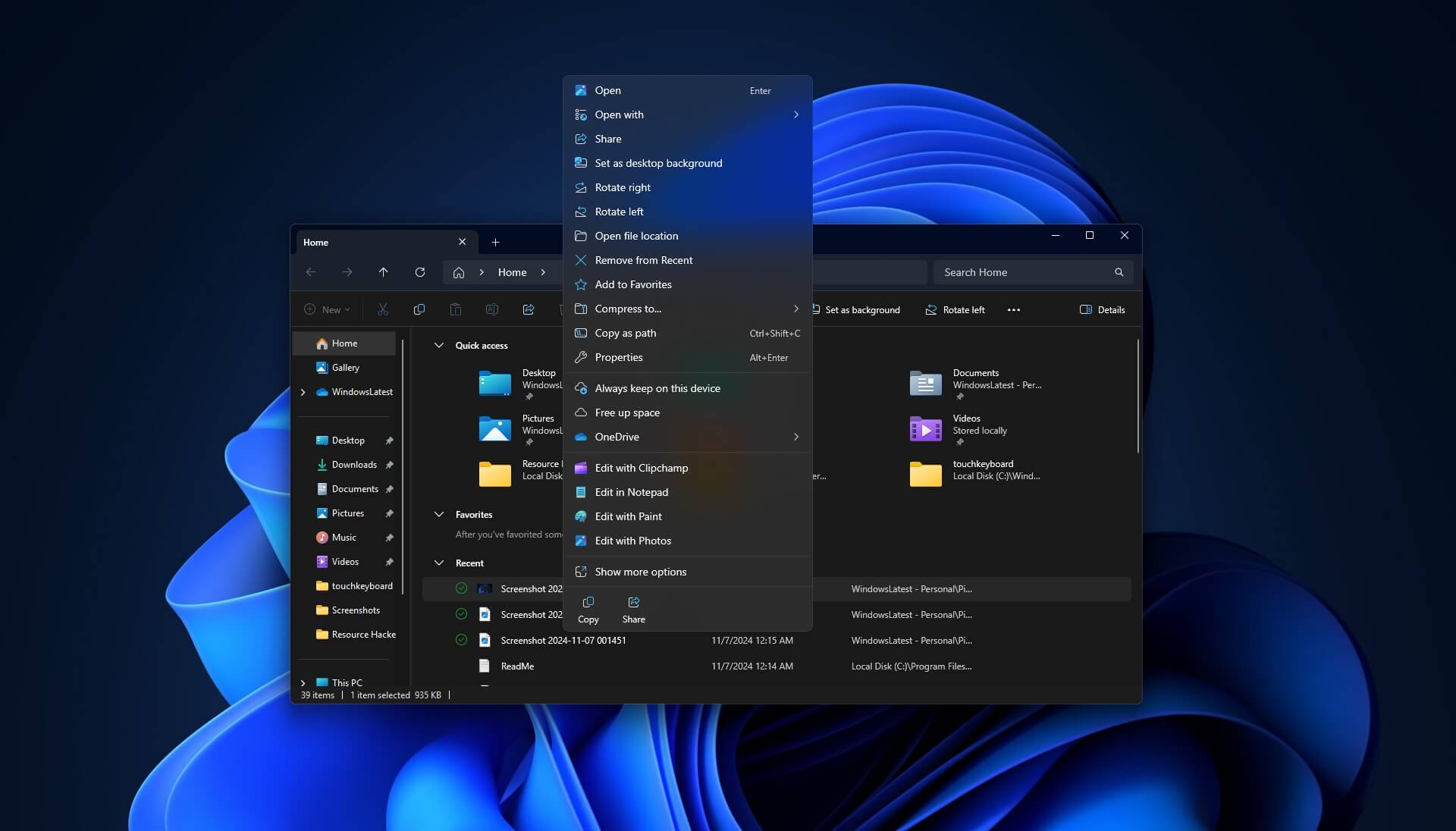Screen dimensions: 1456x831
Task: Click the Share icon in Explorer toolbar
Action: point(529,309)
